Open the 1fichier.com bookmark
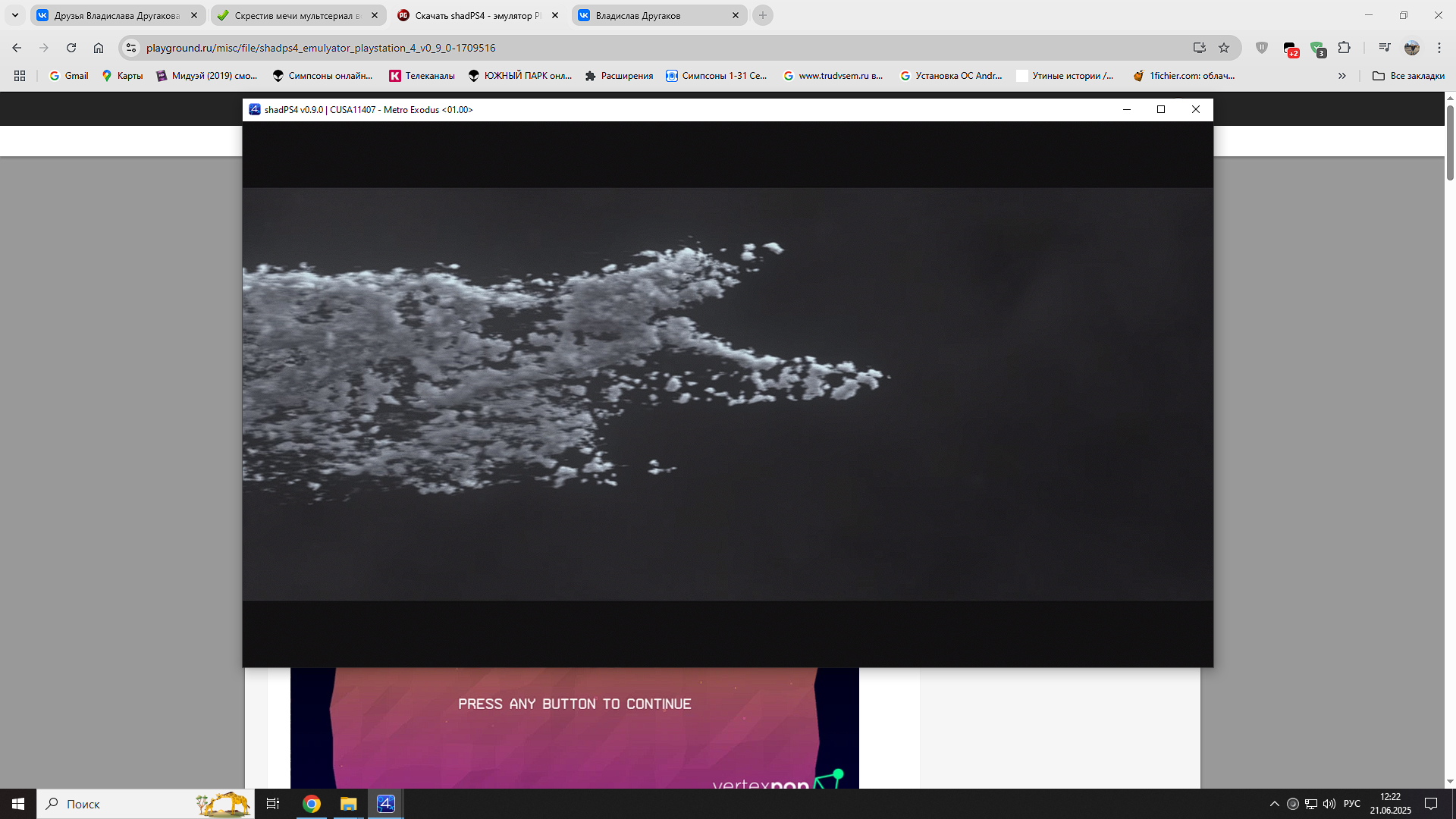This screenshot has width=1456, height=819. (1185, 76)
